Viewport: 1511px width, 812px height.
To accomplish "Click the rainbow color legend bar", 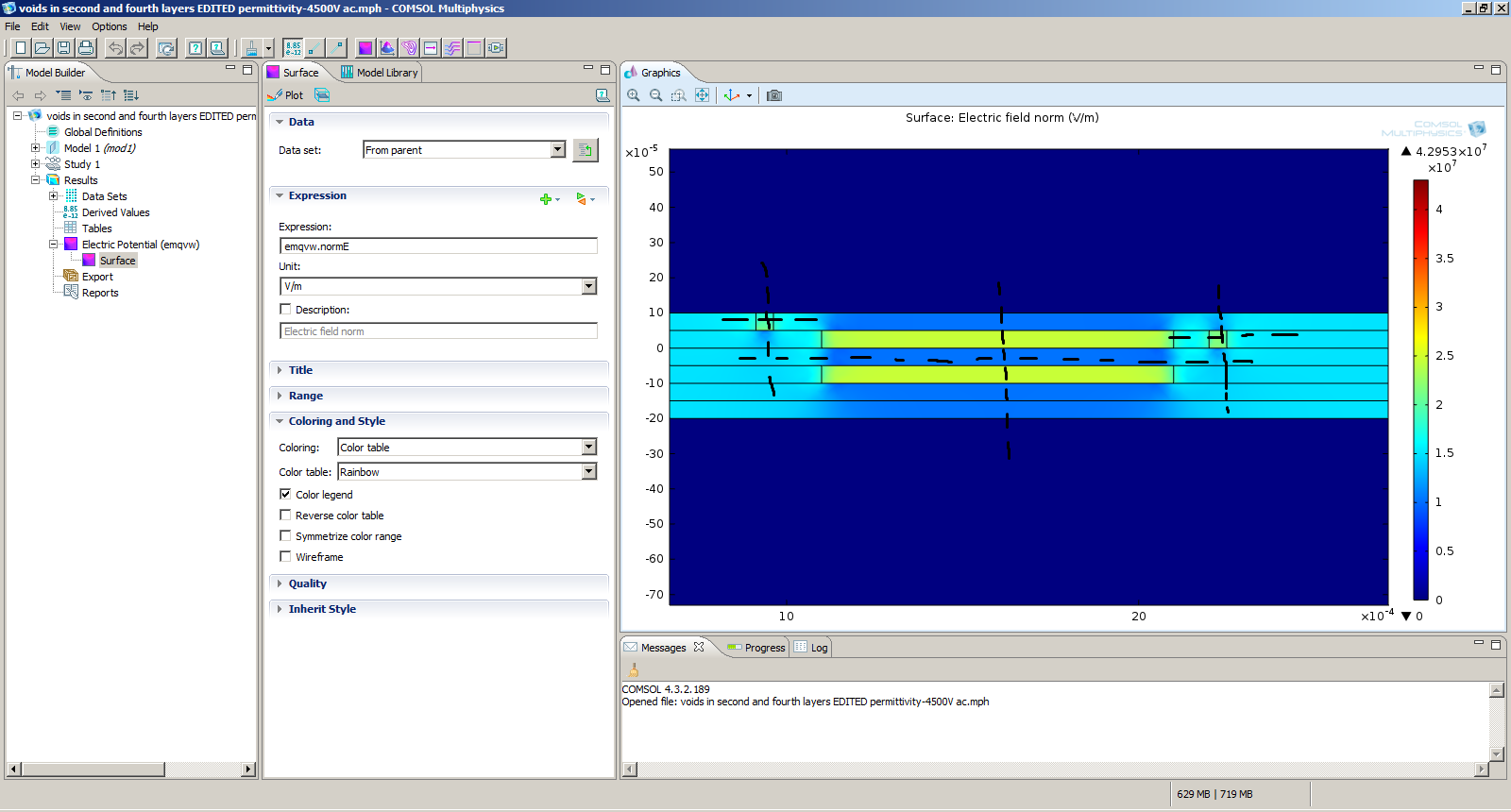I will coord(1420,389).
